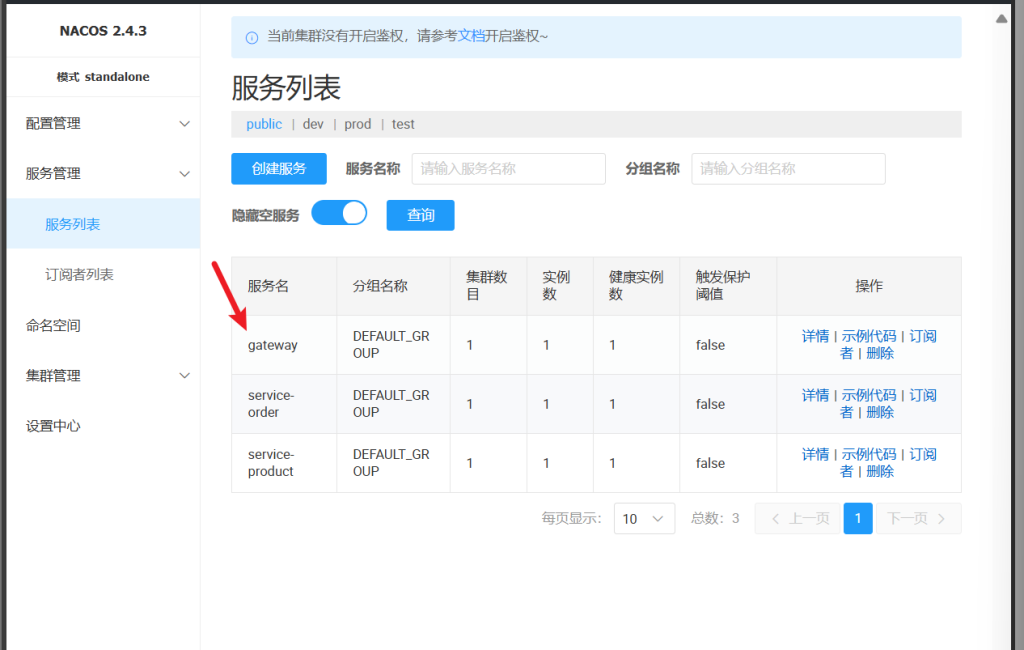1024x650 pixels.
Task: Open 订阅者列表 in the sidebar
Action: click(80, 274)
